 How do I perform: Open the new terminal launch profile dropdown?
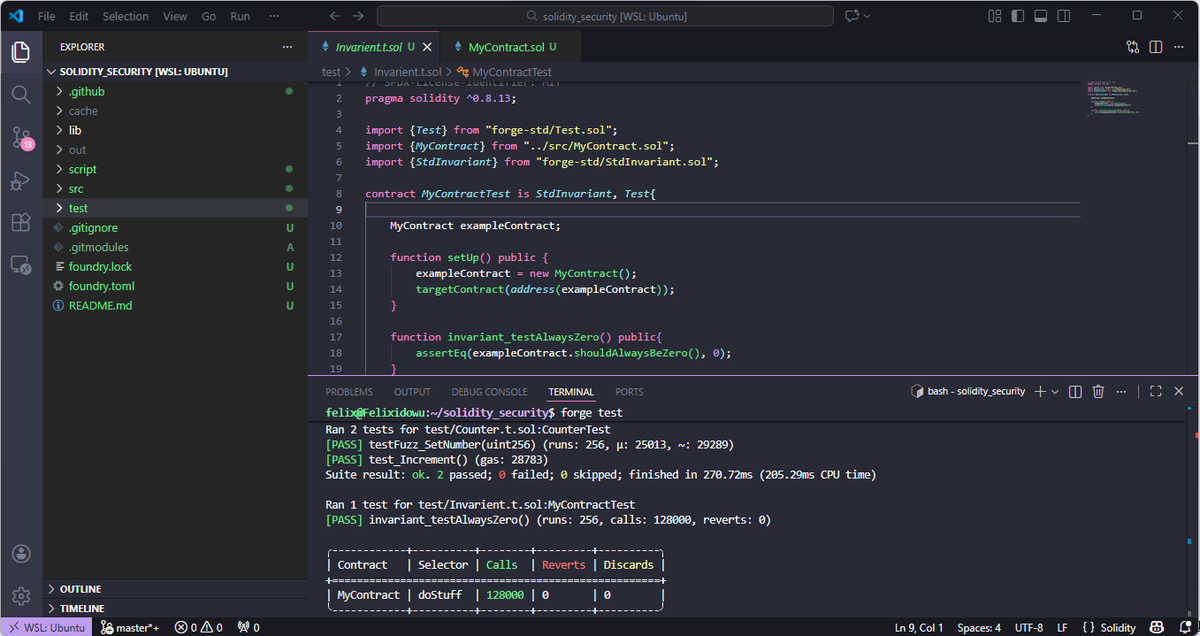pyautogui.click(x=1055, y=391)
